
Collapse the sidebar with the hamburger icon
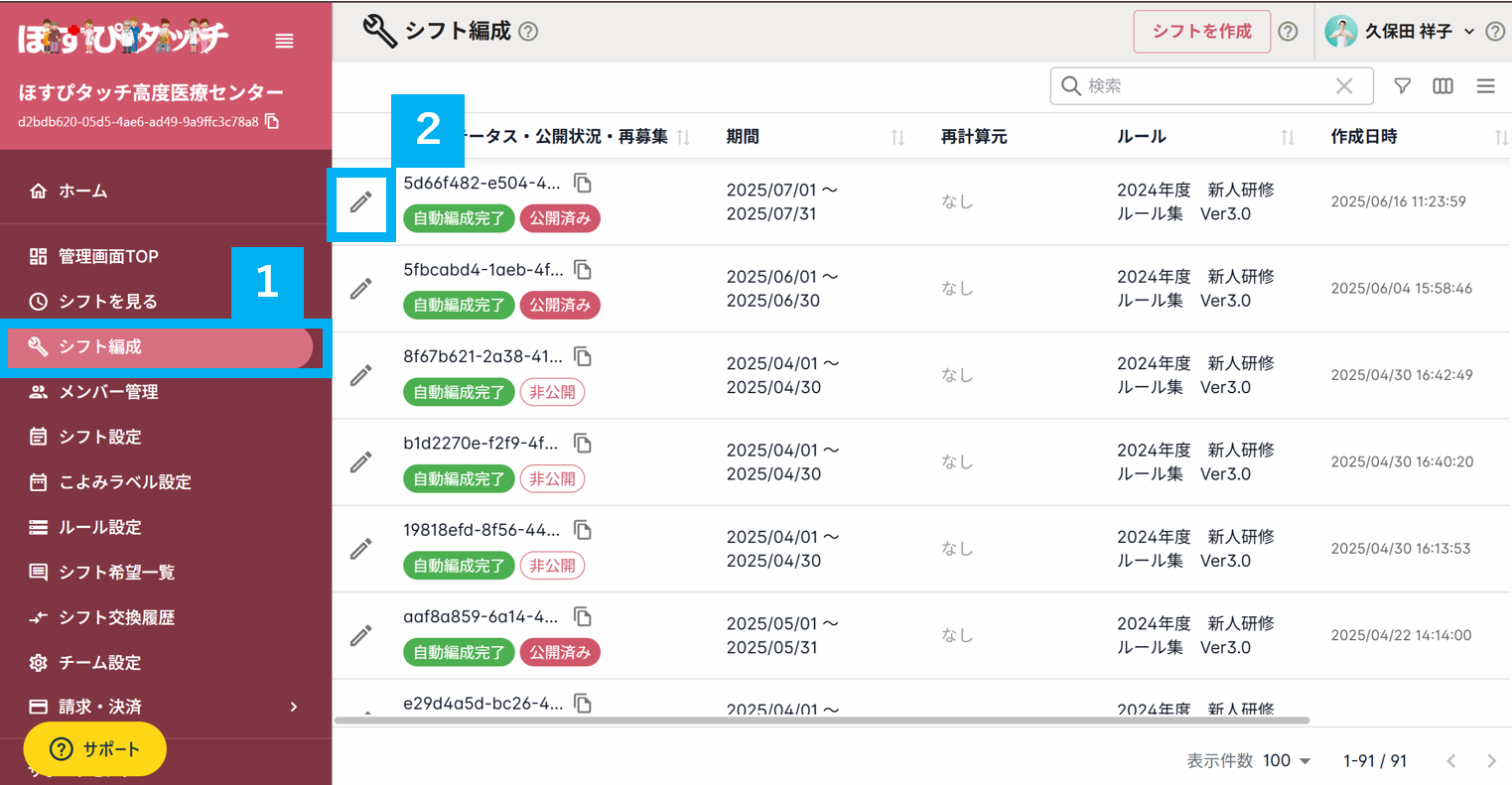click(284, 41)
